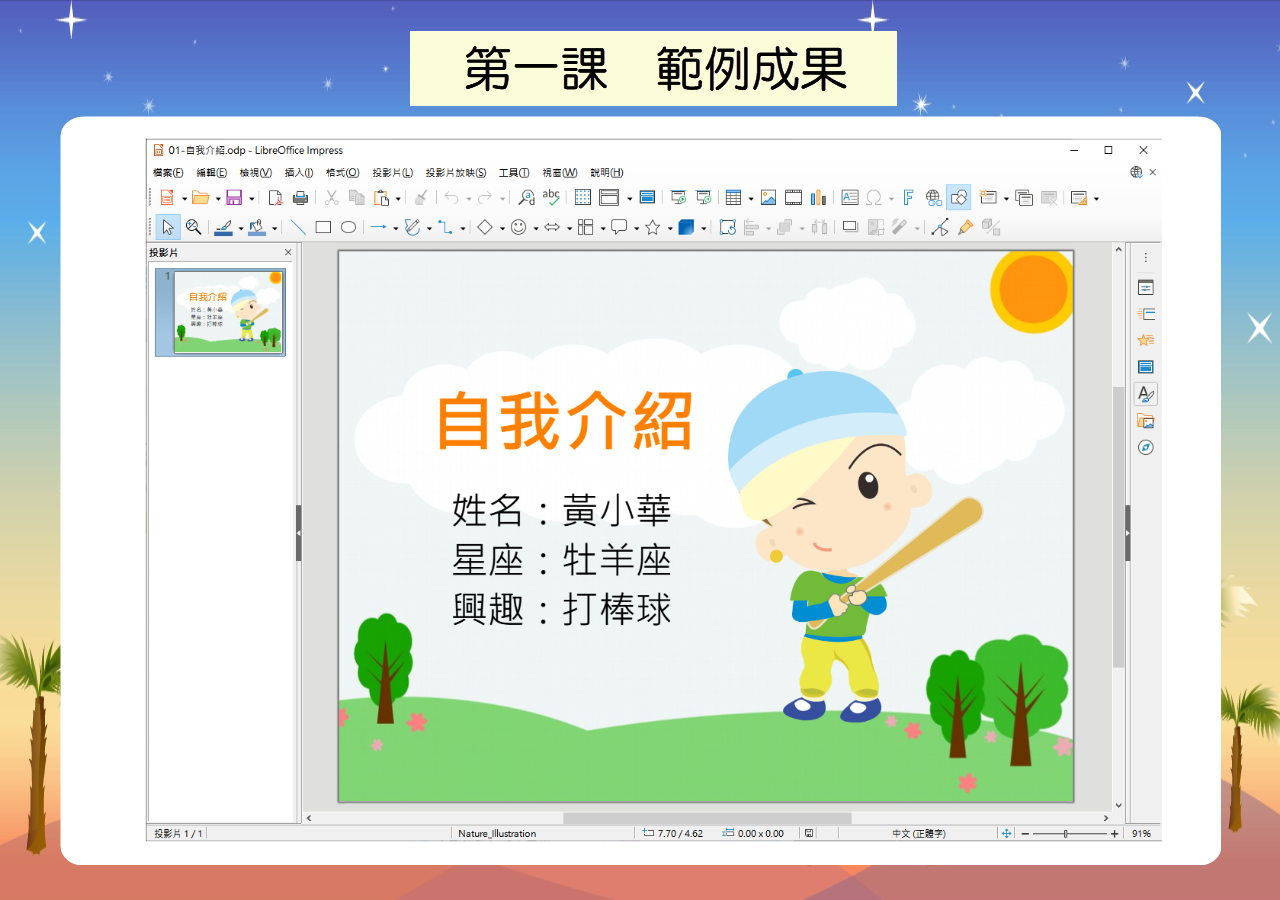This screenshot has width=1280, height=900.
Task: Open sidebar Navigator compass icon
Action: (1146, 447)
